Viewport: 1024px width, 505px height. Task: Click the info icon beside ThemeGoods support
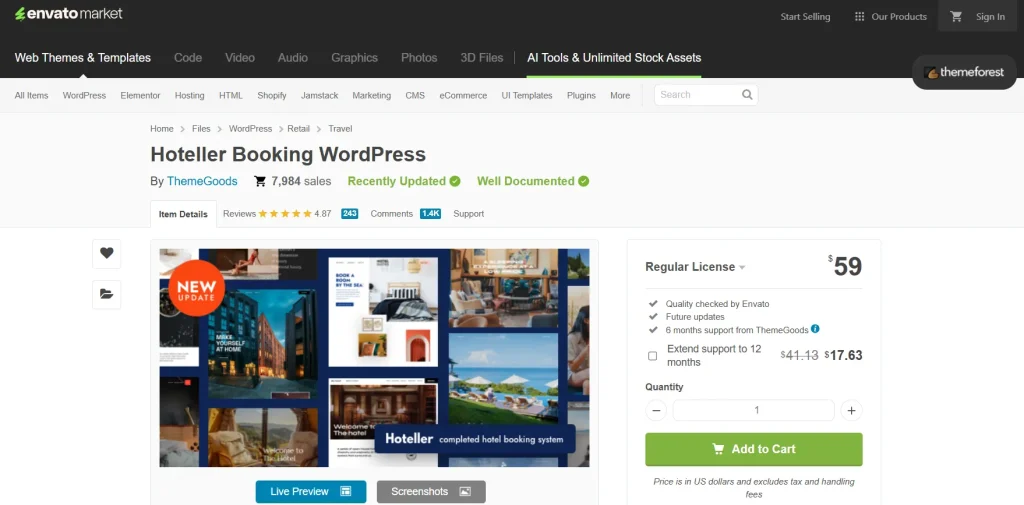coord(815,329)
